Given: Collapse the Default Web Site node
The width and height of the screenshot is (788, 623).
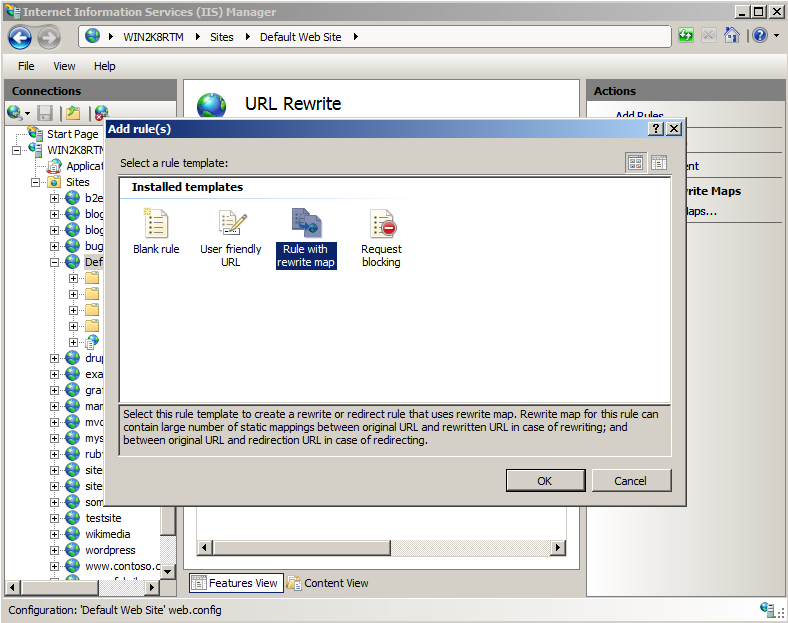Looking at the screenshot, I should (x=54, y=262).
